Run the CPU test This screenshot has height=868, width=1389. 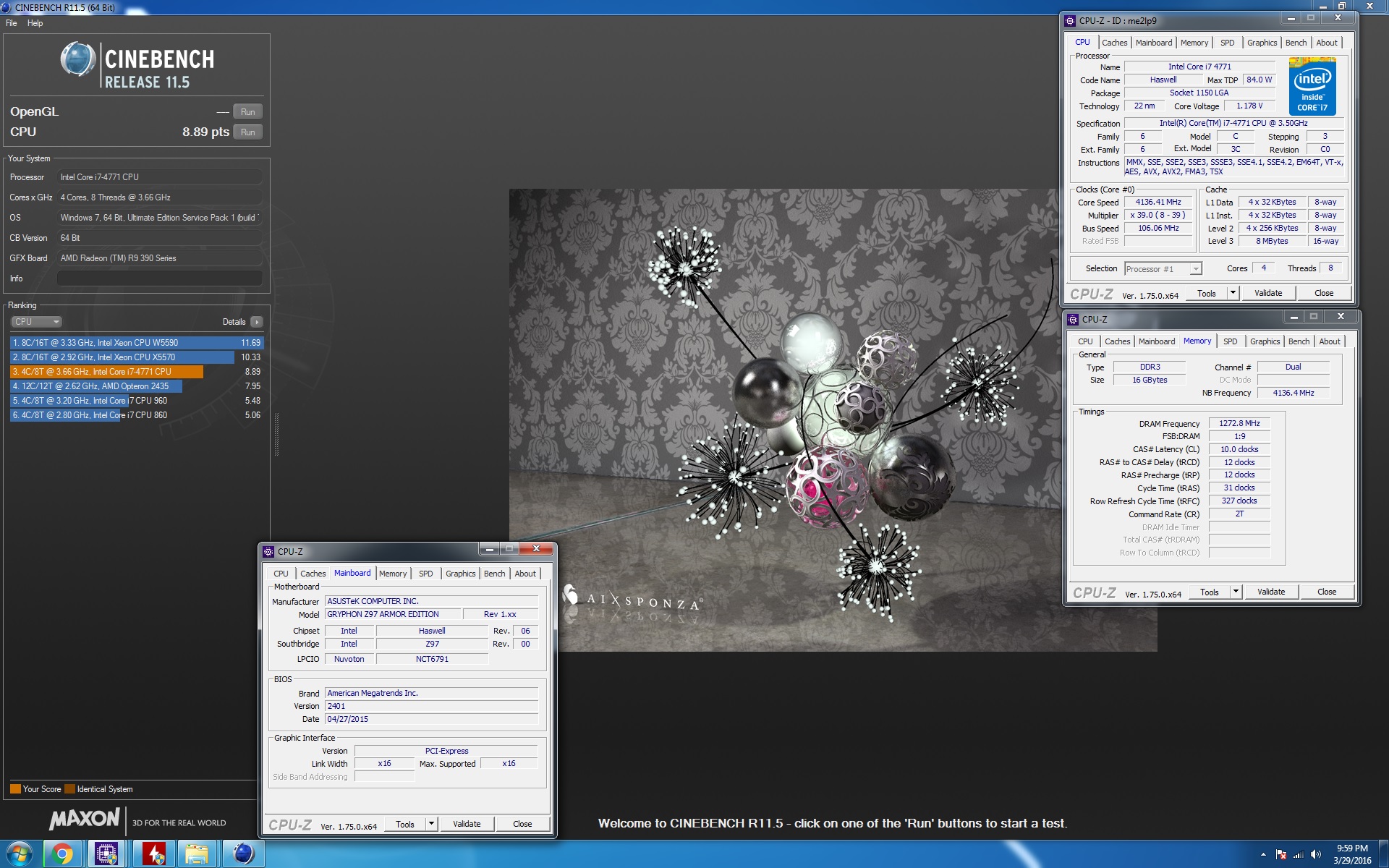coord(247,132)
